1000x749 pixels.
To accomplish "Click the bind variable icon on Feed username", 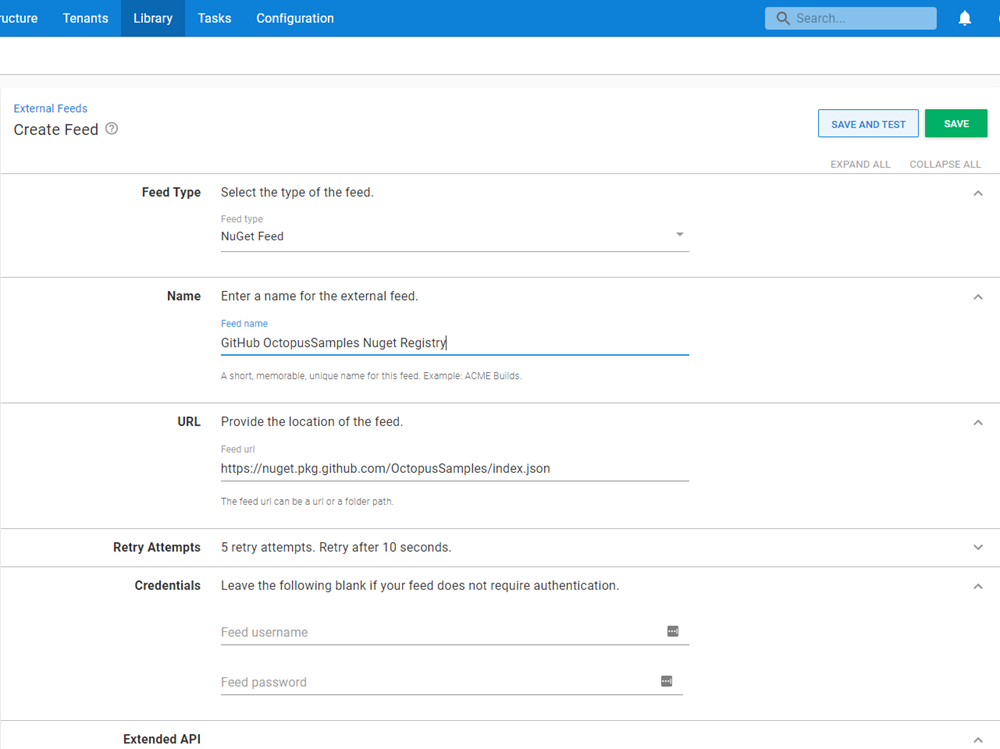I will (x=673, y=631).
